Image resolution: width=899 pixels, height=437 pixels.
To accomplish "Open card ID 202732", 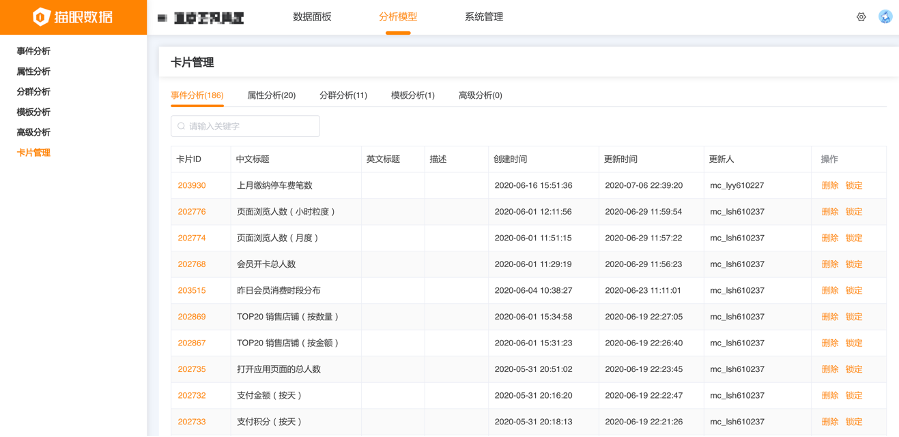I will [x=191, y=396].
